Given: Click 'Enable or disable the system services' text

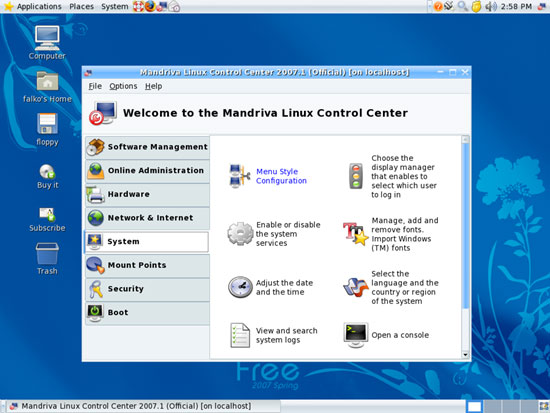Looking at the screenshot, I should [288, 234].
